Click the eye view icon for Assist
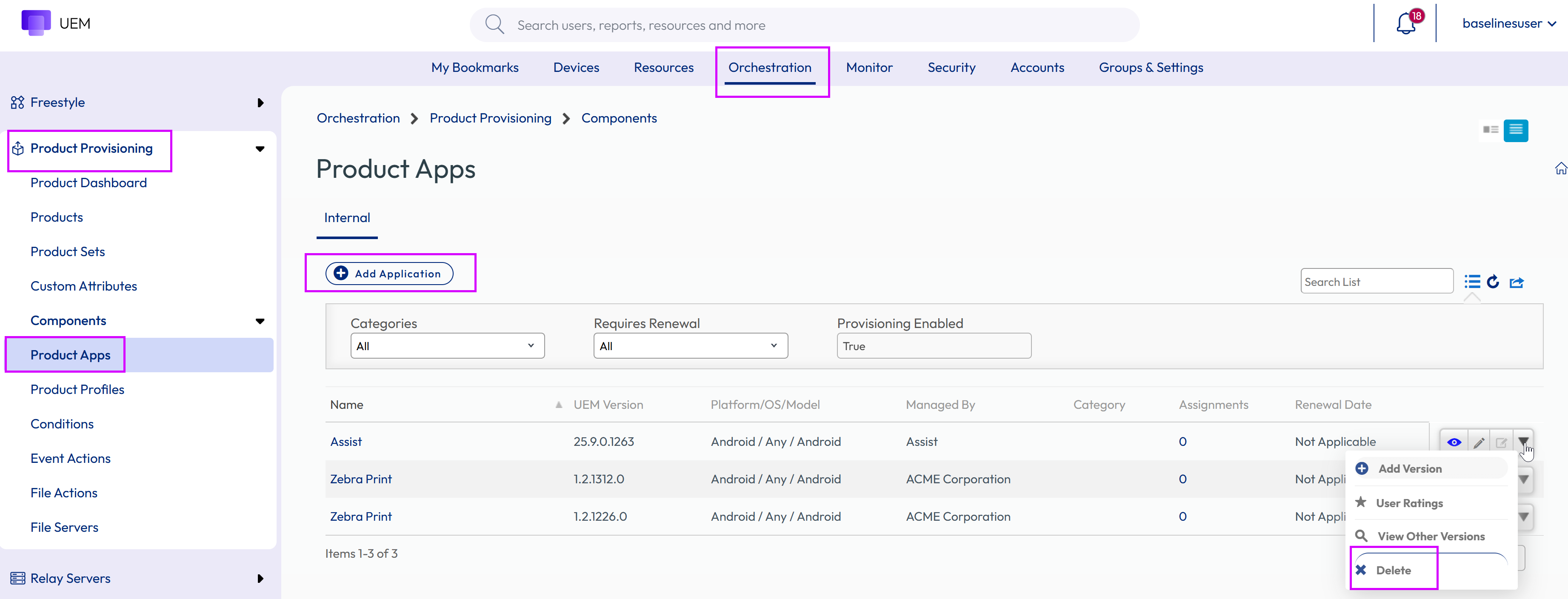 (x=1454, y=442)
